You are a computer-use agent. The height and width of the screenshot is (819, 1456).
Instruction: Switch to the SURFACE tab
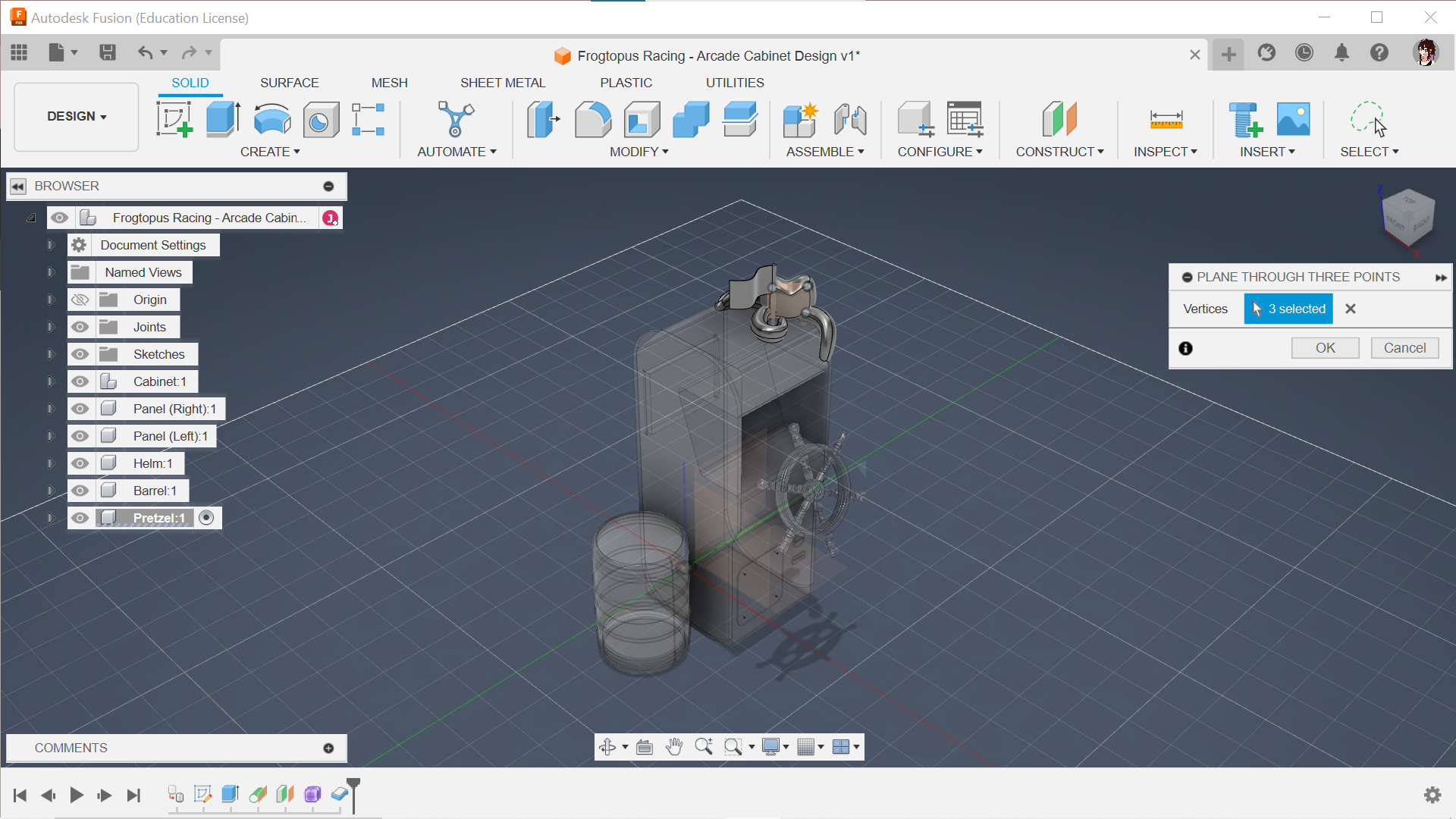click(289, 83)
